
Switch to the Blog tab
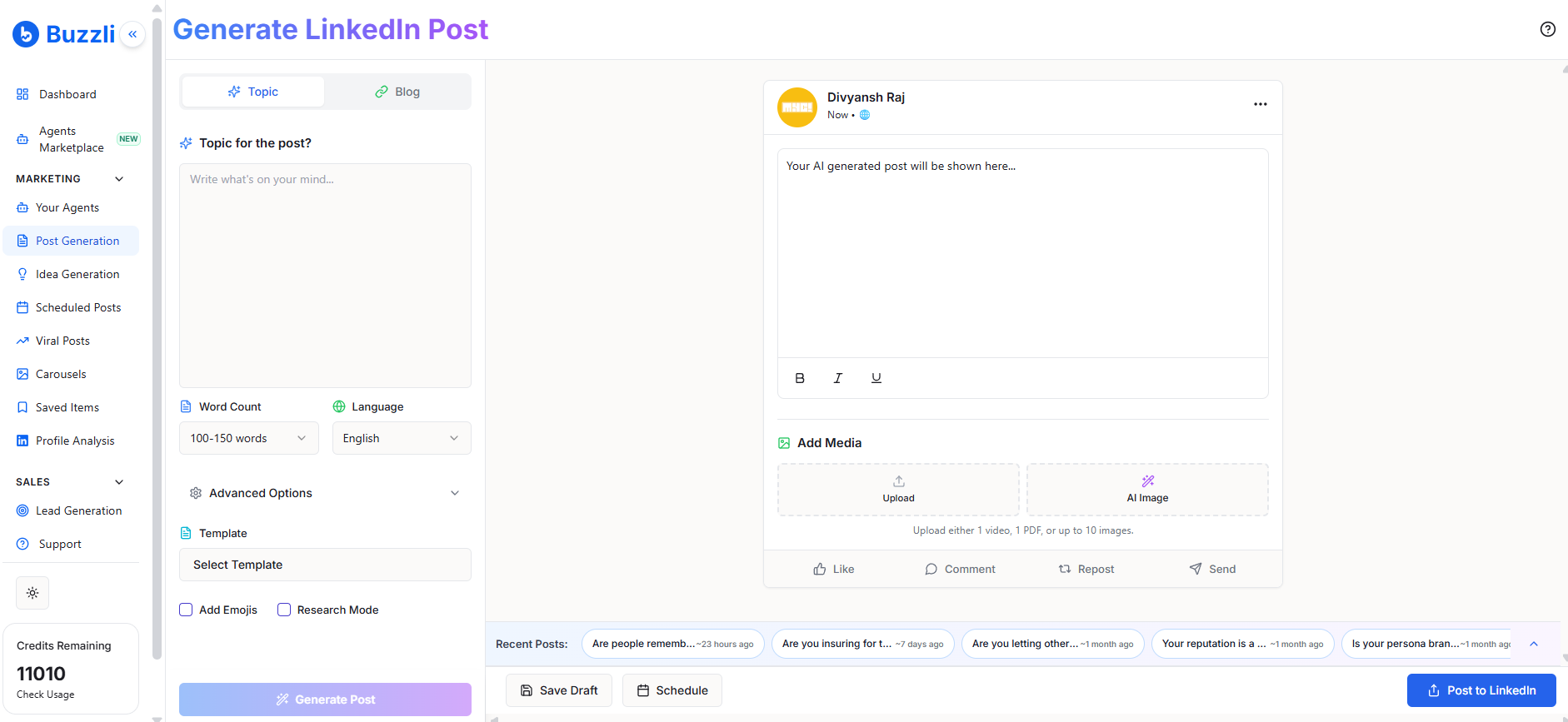click(397, 92)
